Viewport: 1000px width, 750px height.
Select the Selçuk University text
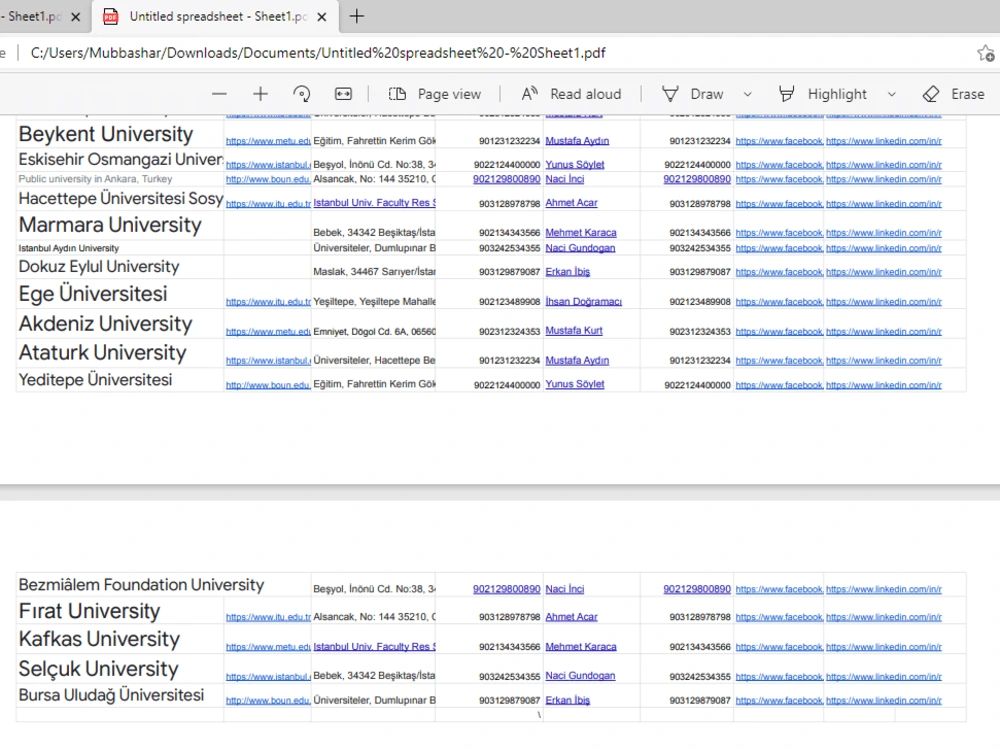tap(99, 668)
